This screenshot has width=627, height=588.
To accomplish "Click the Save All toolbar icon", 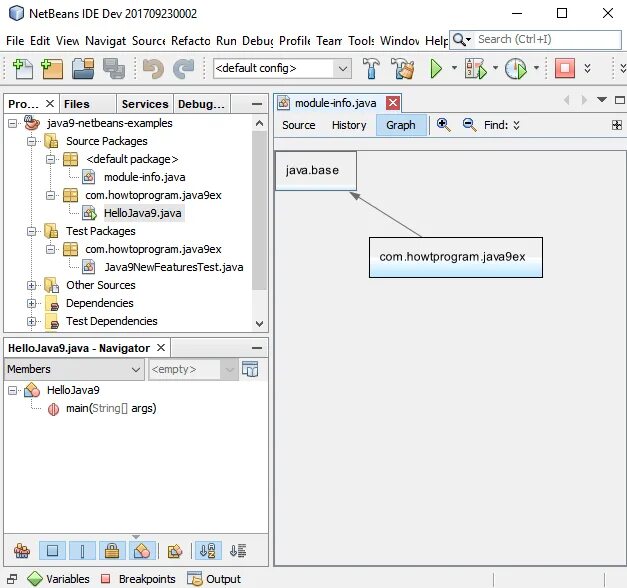I will [x=114, y=68].
